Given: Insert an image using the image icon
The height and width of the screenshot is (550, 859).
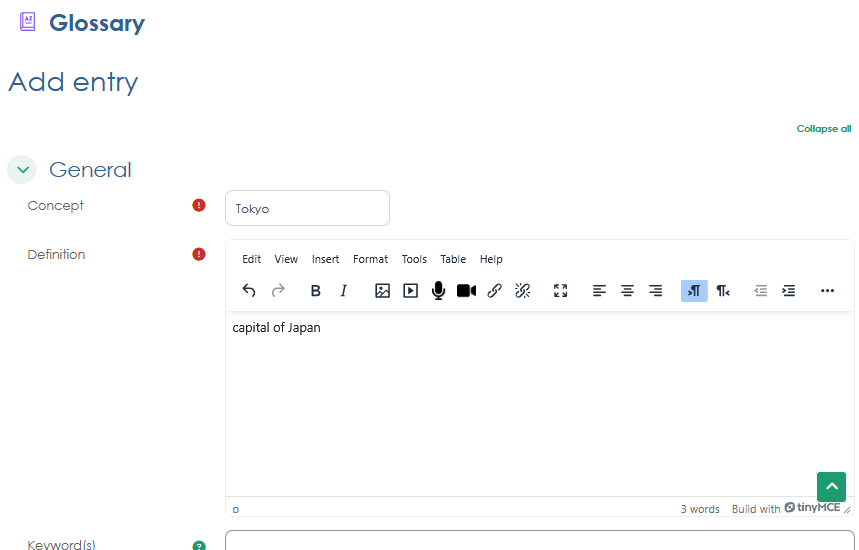Looking at the screenshot, I should click(382, 291).
